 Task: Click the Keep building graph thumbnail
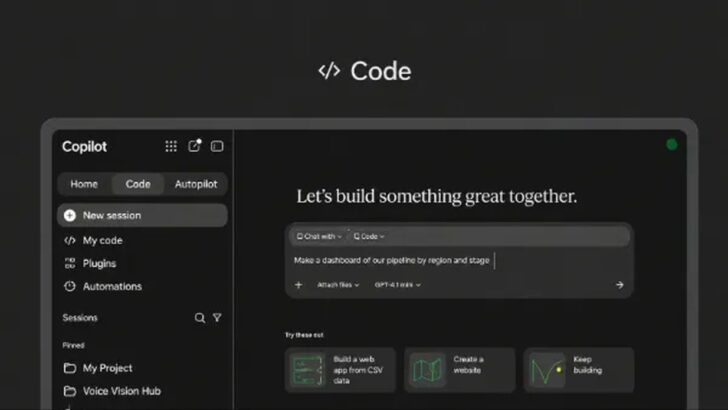546,370
